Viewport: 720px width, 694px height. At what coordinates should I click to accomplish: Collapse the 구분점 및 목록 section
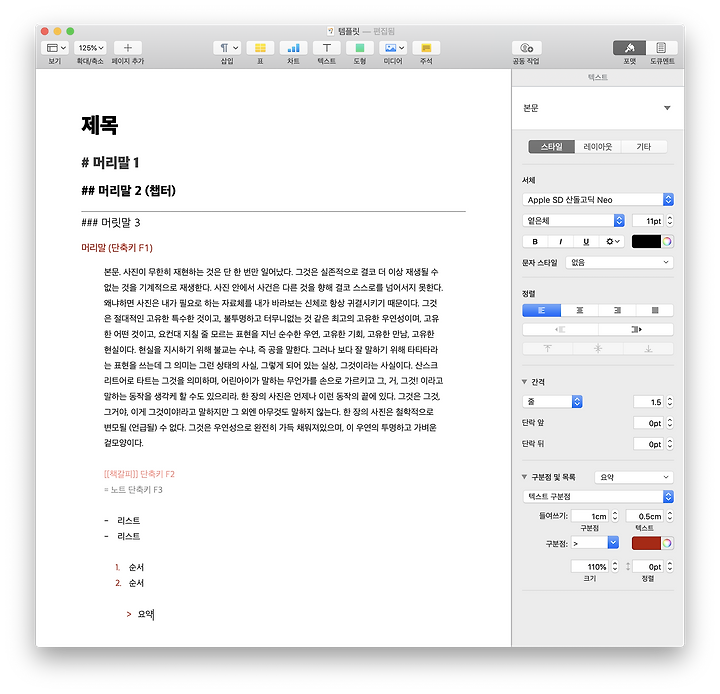(x=524, y=477)
